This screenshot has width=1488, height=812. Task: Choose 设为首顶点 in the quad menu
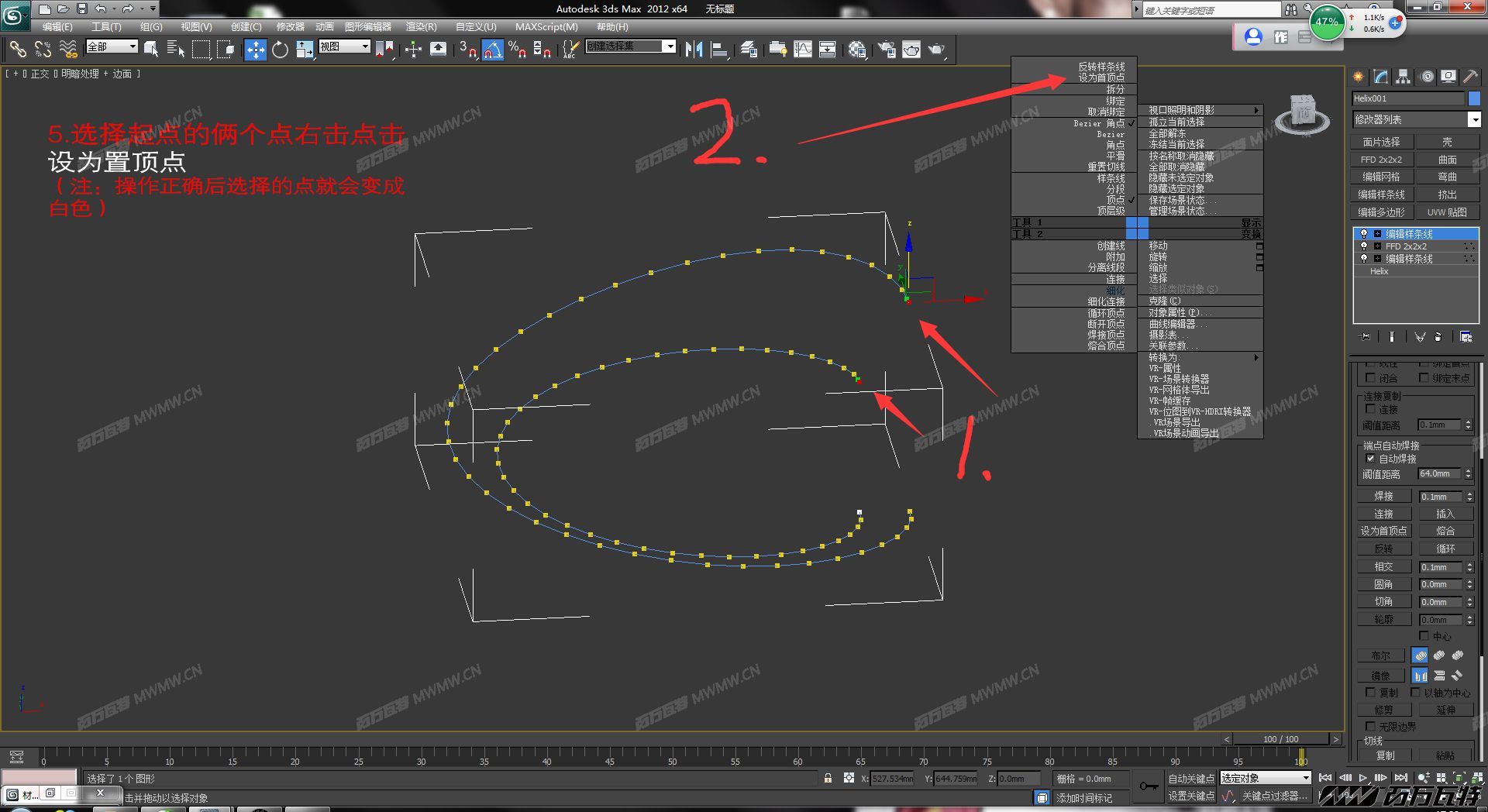point(1101,78)
